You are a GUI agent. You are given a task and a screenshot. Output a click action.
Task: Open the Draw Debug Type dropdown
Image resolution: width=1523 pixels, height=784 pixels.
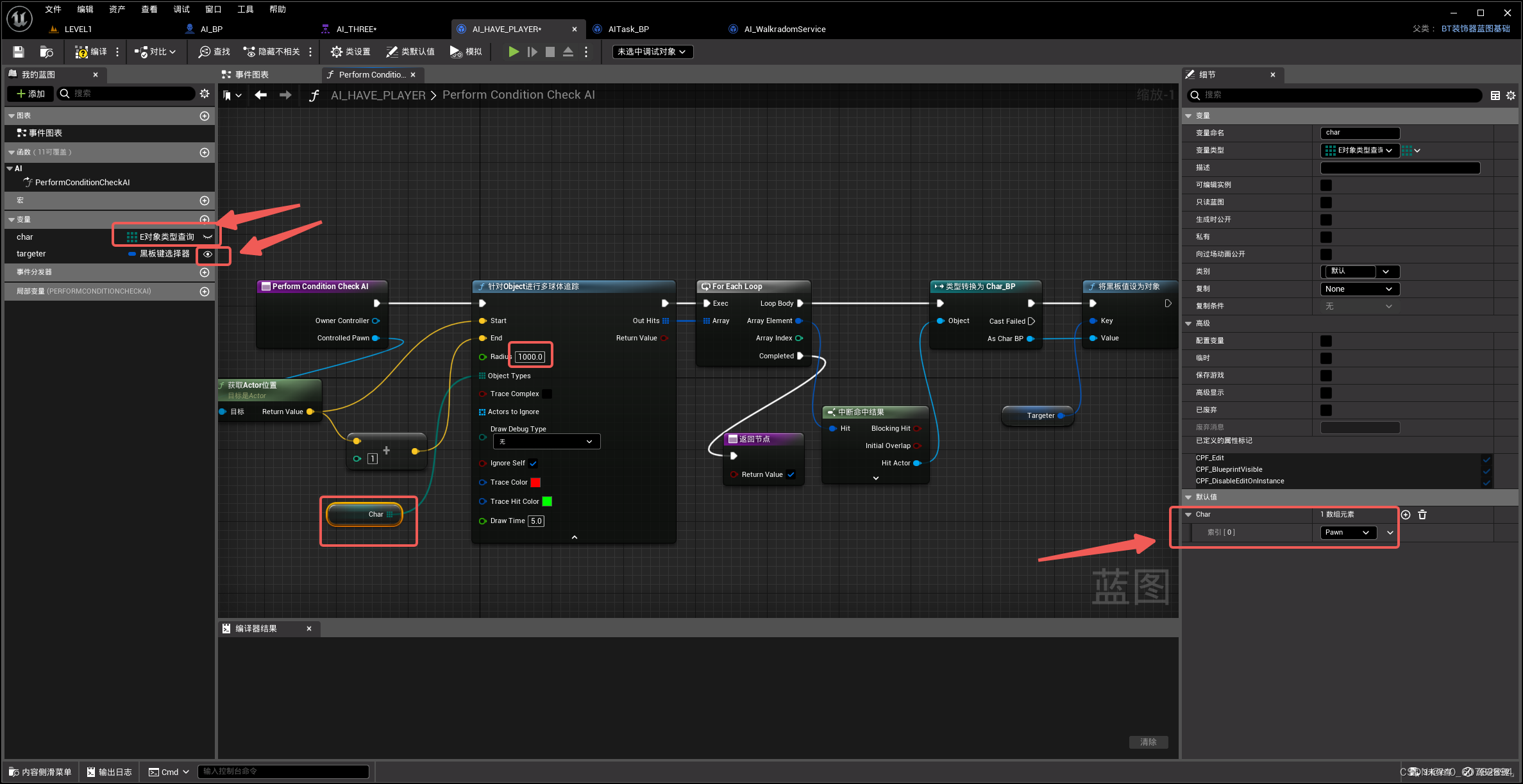pyautogui.click(x=546, y=441)
